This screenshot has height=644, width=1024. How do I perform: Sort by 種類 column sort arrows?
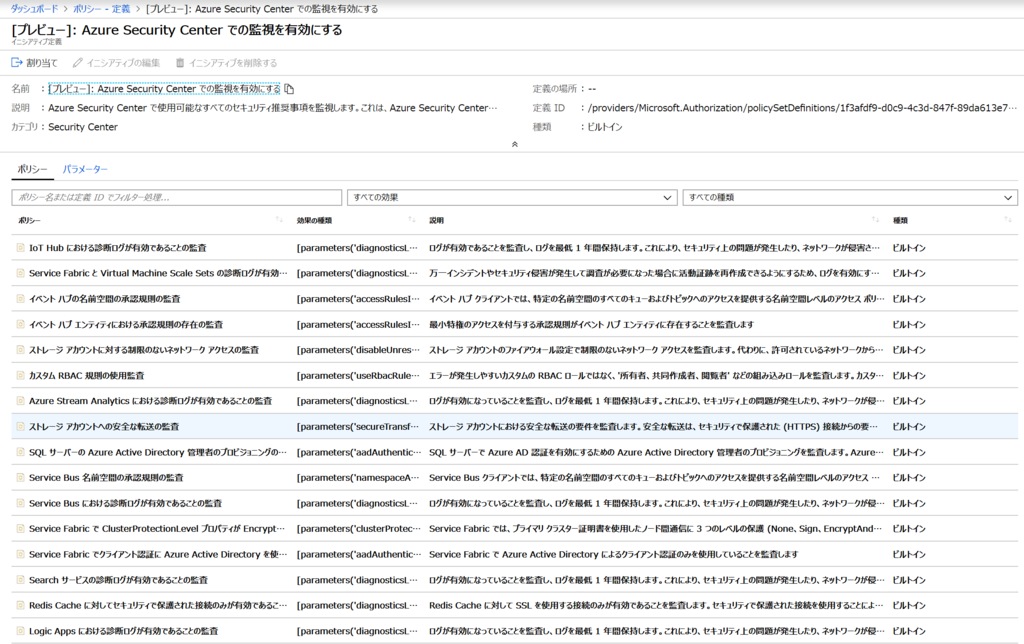click(x=1008, y=220)
